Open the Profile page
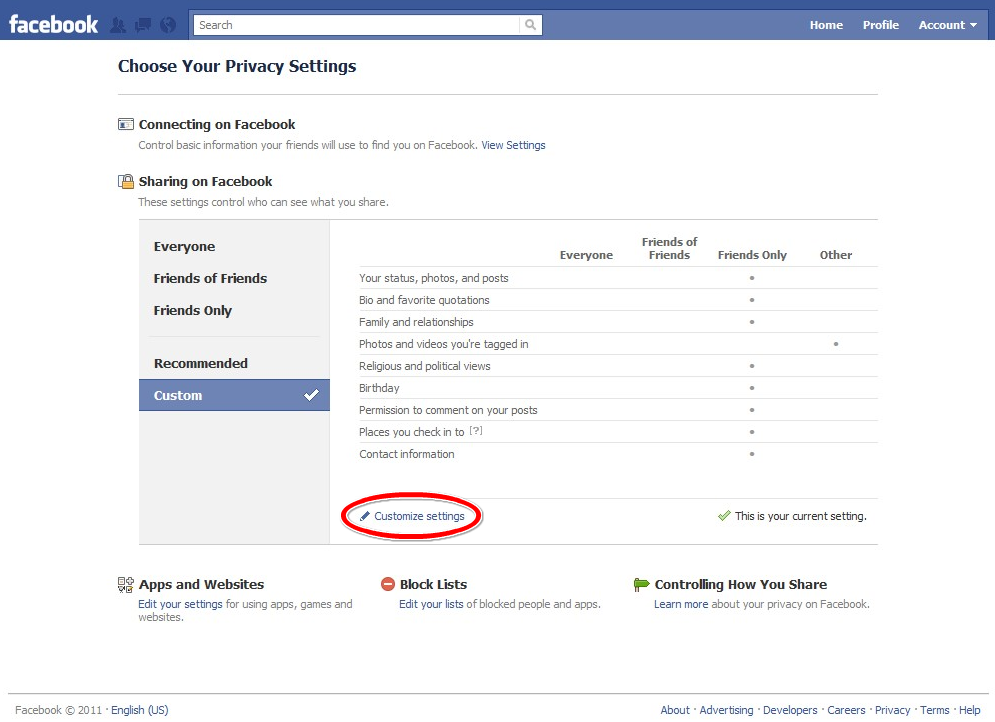 coord(881,25)
